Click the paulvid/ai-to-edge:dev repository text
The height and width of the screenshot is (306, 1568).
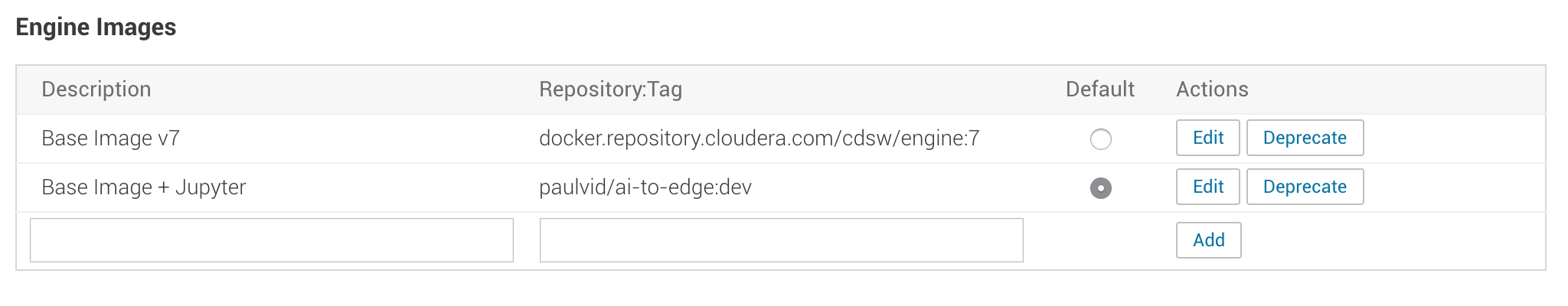645,187
